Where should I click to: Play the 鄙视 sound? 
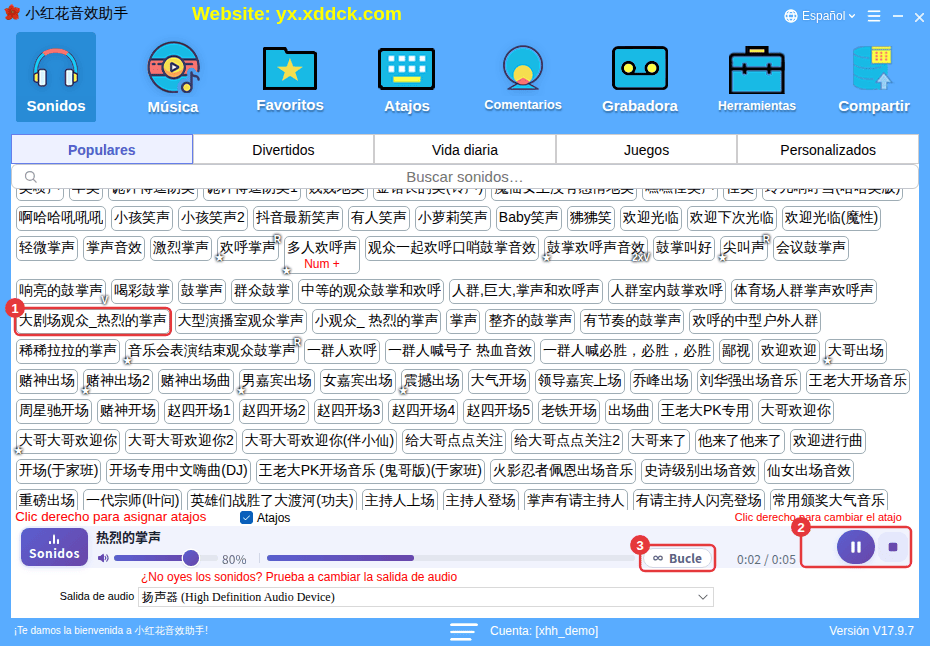pos(735,351)
